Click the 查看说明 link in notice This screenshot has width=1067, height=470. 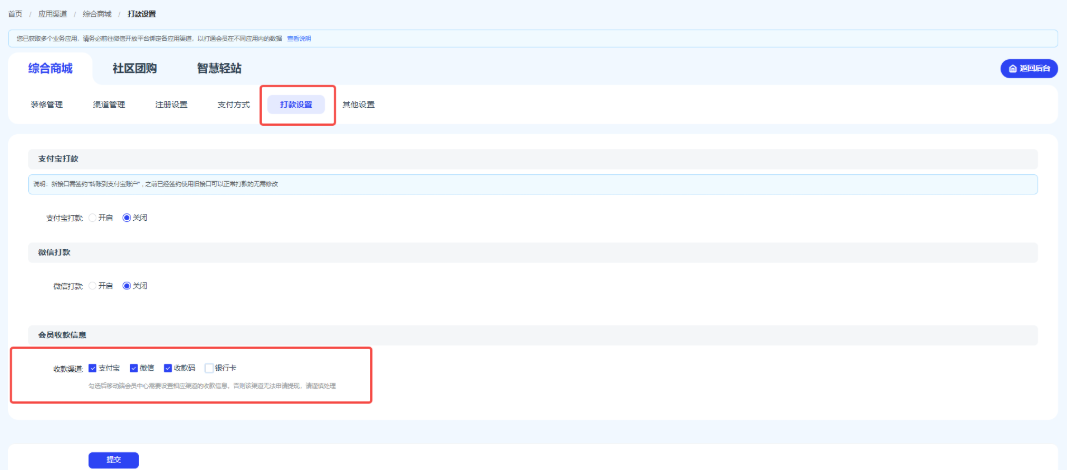pyautogui.click(x=299, y=38)
